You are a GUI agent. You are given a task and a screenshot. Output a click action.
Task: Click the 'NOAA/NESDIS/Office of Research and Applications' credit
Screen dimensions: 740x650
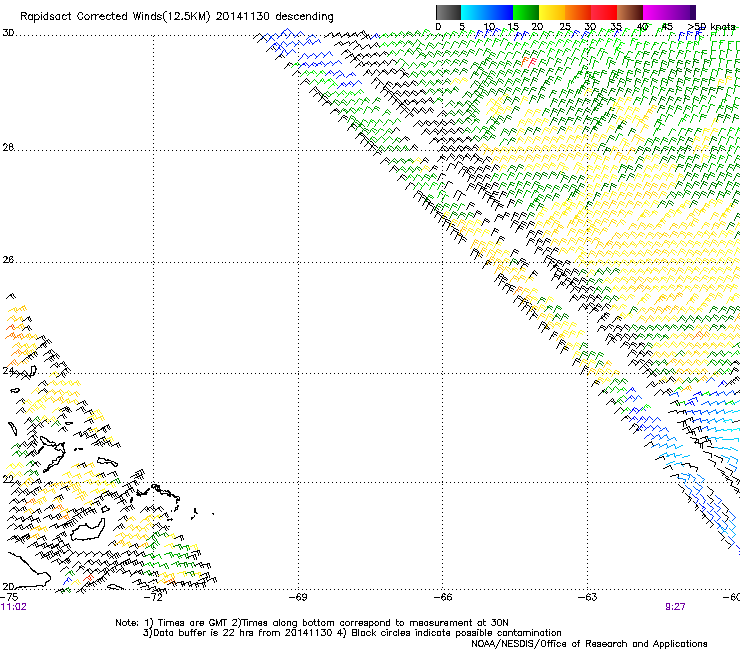click(x=589, y=644)
